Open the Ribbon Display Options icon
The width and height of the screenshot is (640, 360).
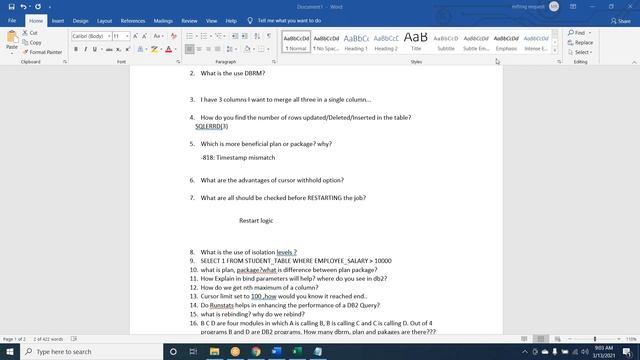[573, 7]
